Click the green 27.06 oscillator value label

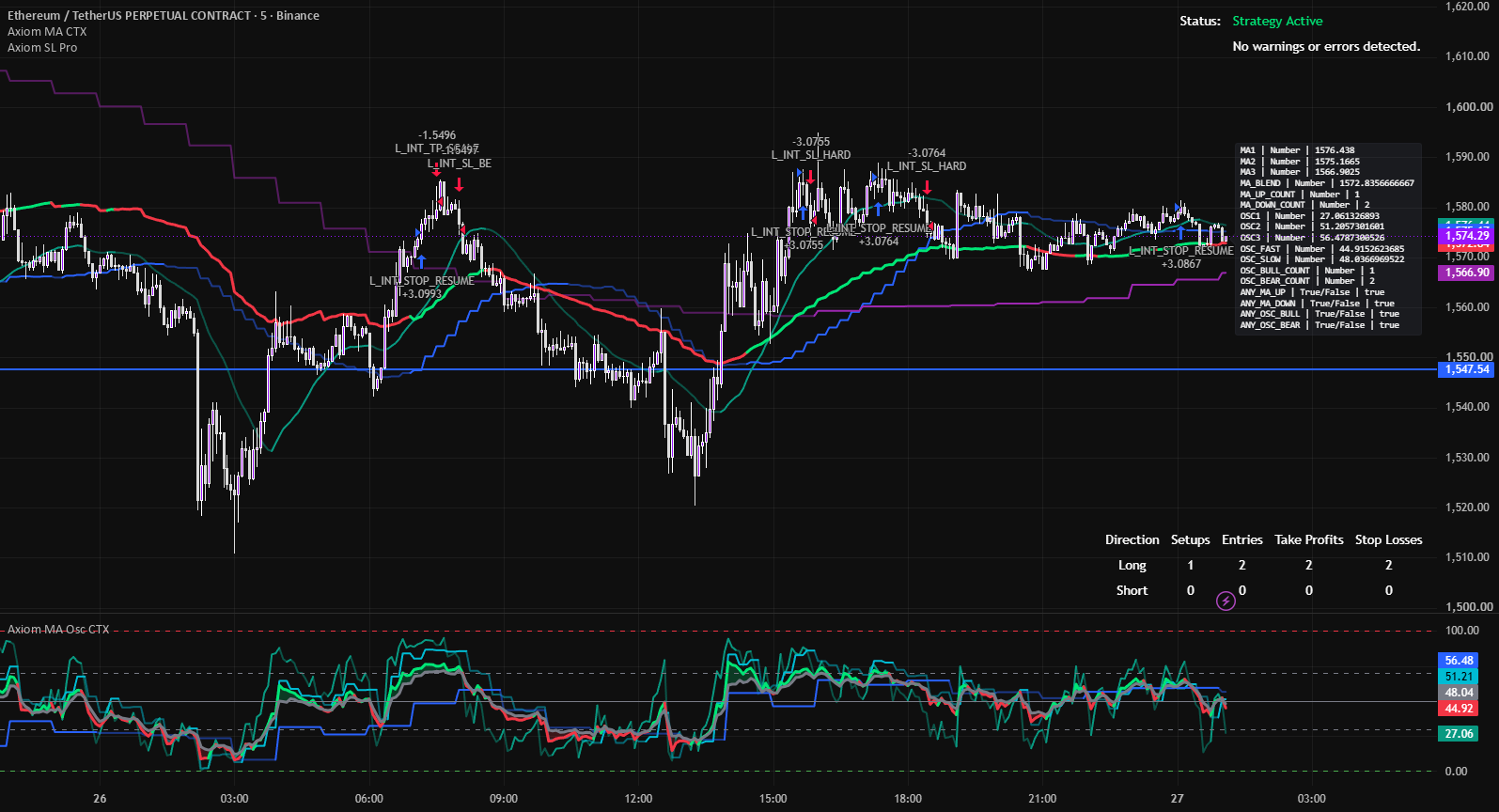[x=1459, y=734]
